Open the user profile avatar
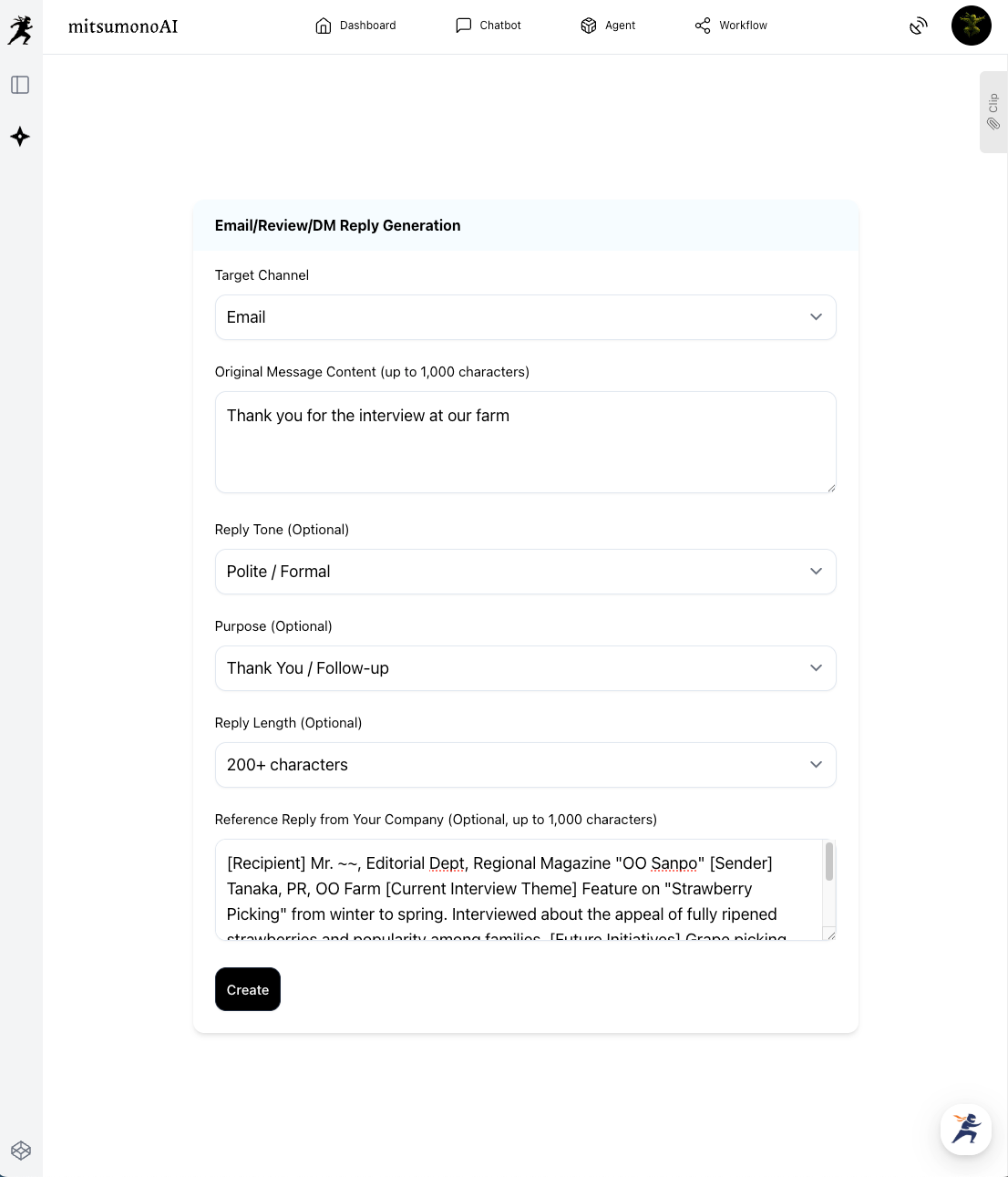Screen dimensions: 1008x1177 (x=971, y=26)
